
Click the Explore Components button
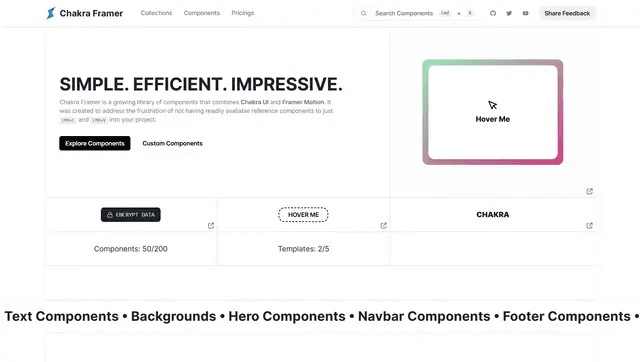[95, 143]
